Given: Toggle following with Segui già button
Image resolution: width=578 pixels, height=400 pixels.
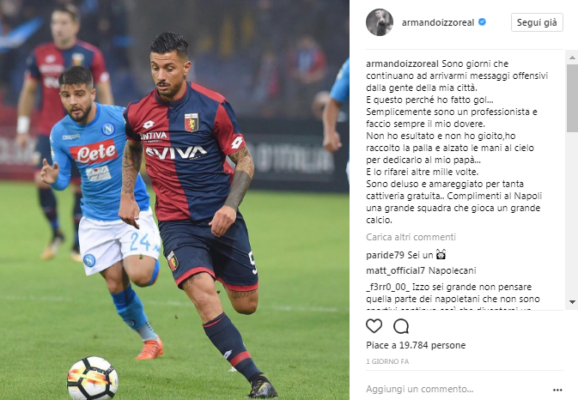Looking at the screenshot, I should [537, 22].
